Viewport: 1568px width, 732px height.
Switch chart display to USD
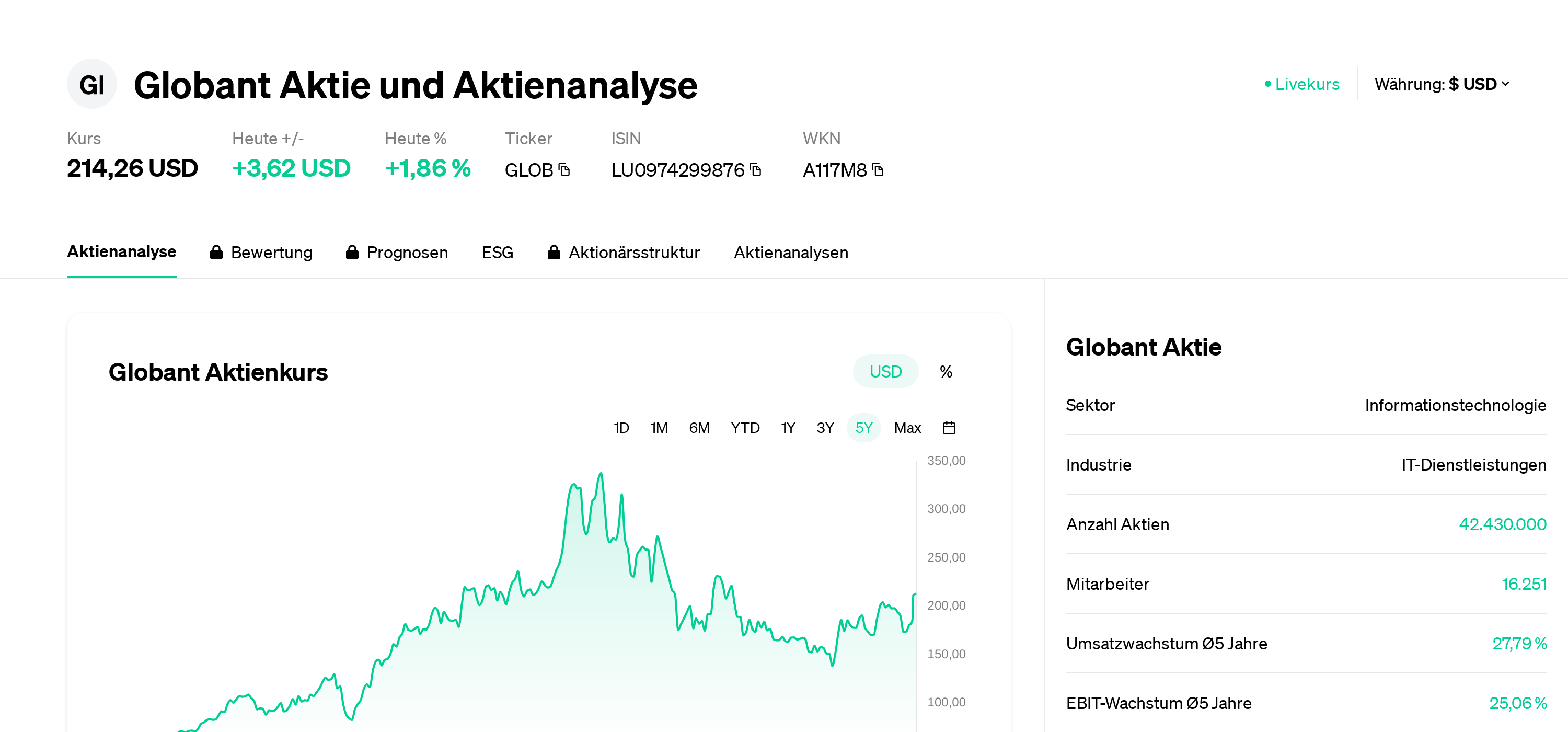[x=884, y=371]
